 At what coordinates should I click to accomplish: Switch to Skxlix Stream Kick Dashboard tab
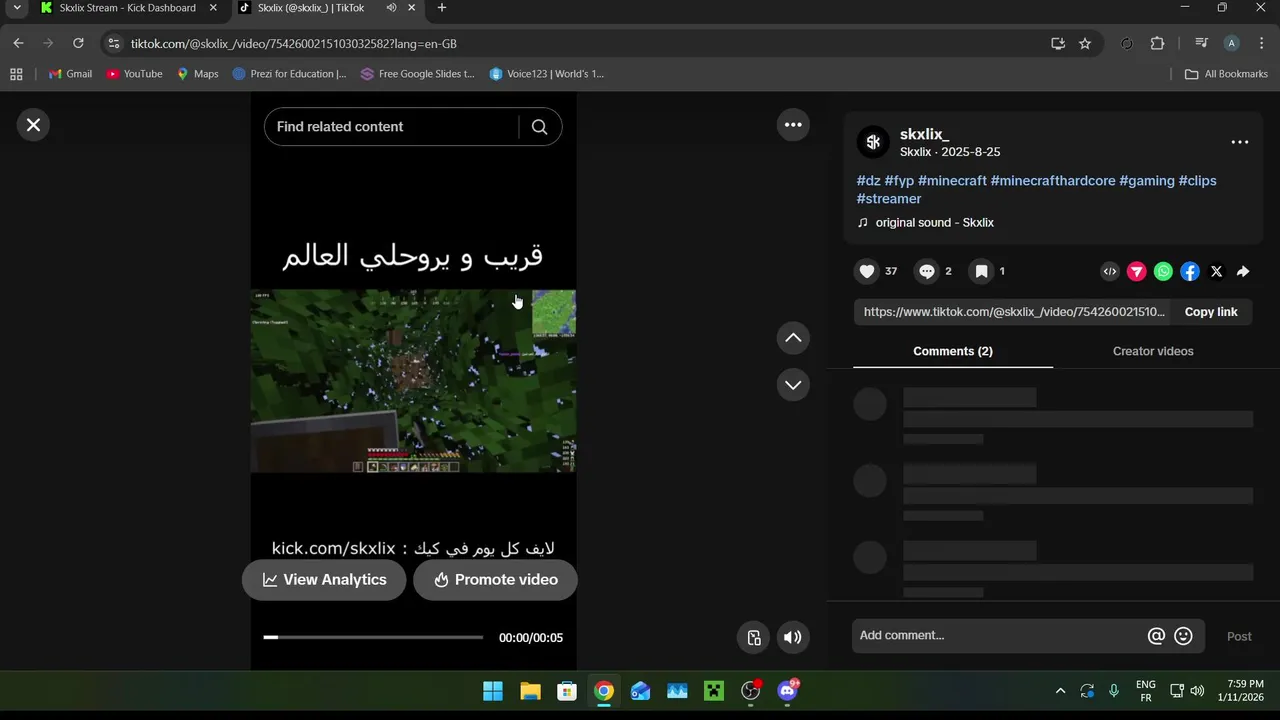127,8
